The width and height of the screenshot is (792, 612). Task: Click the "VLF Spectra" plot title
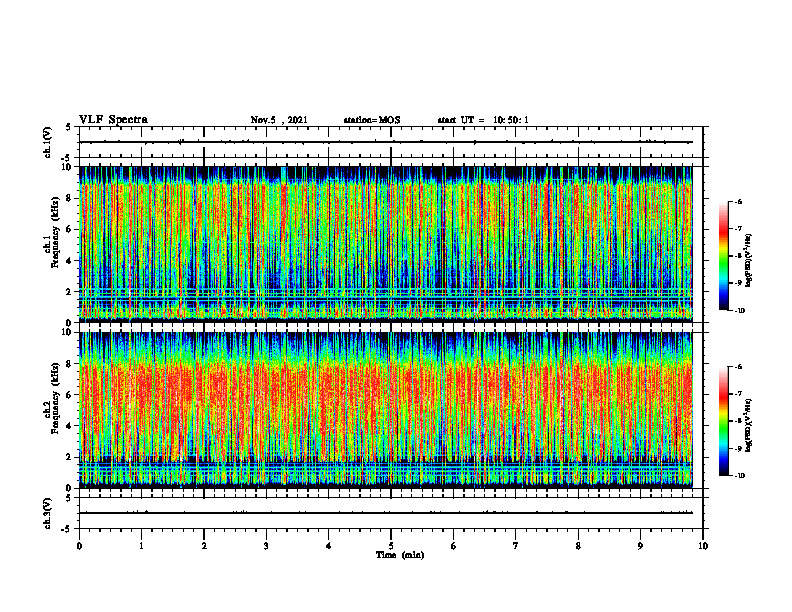click(x=113, y=120)
